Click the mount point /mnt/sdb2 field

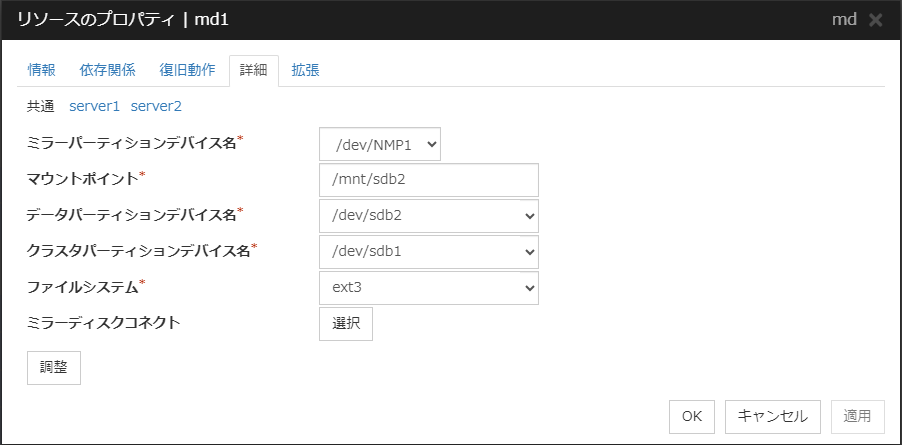pyautogui.click(x=428, y=180)
